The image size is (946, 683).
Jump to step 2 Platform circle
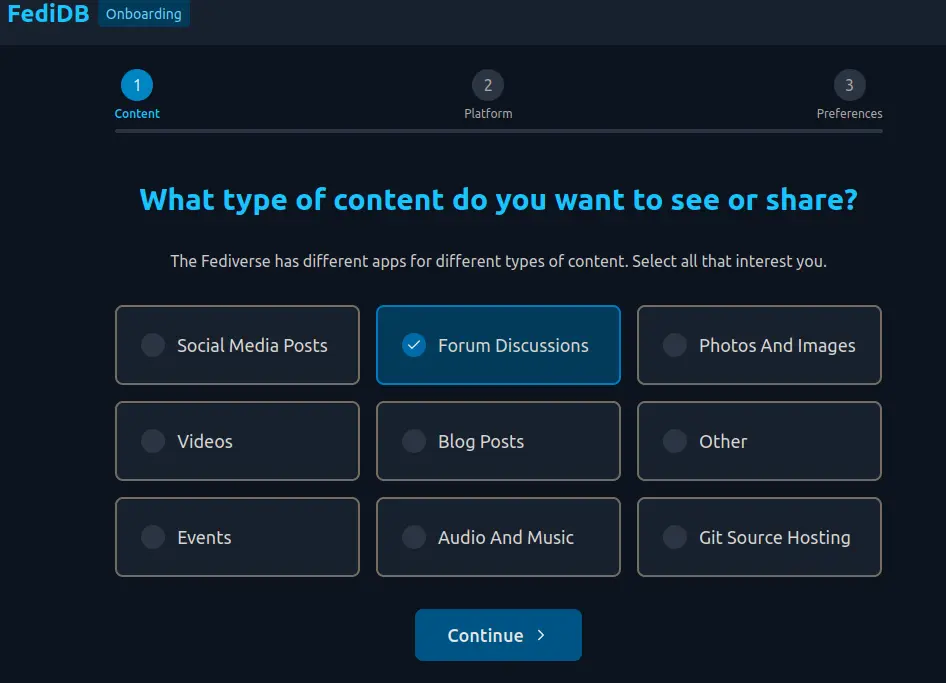(488, 85)
